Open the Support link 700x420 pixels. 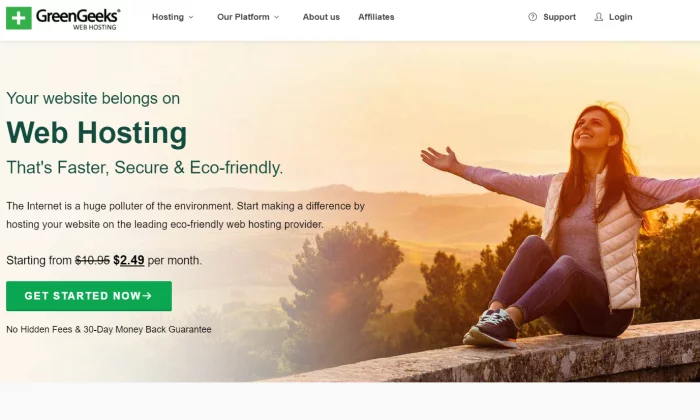click(552, 17)
